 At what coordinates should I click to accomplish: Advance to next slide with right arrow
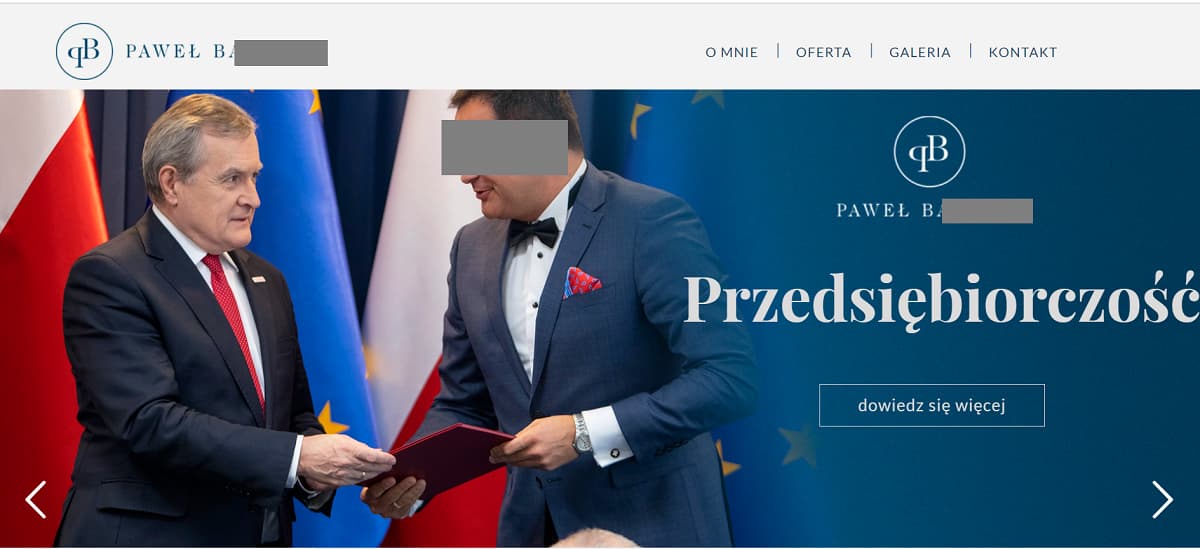1162,499
